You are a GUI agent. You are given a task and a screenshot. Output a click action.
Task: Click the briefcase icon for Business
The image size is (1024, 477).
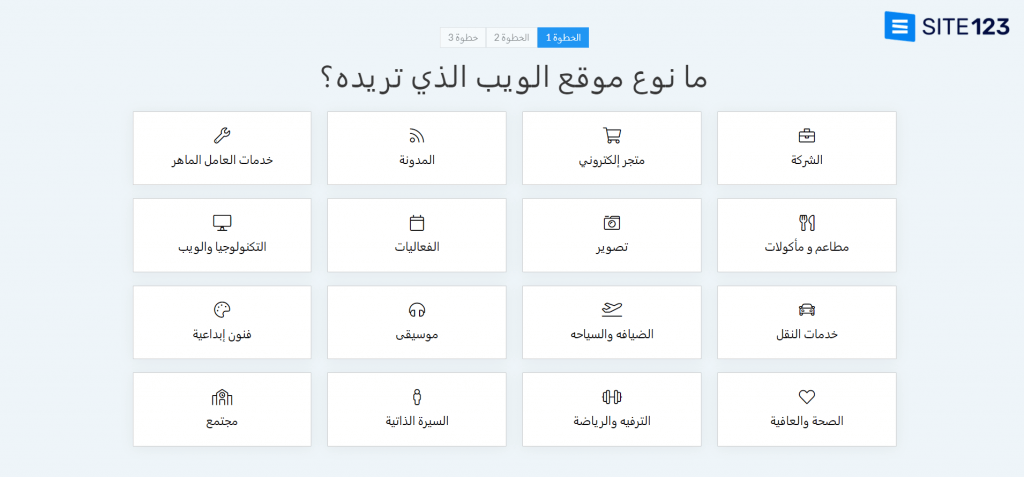[x=806, y=135]
